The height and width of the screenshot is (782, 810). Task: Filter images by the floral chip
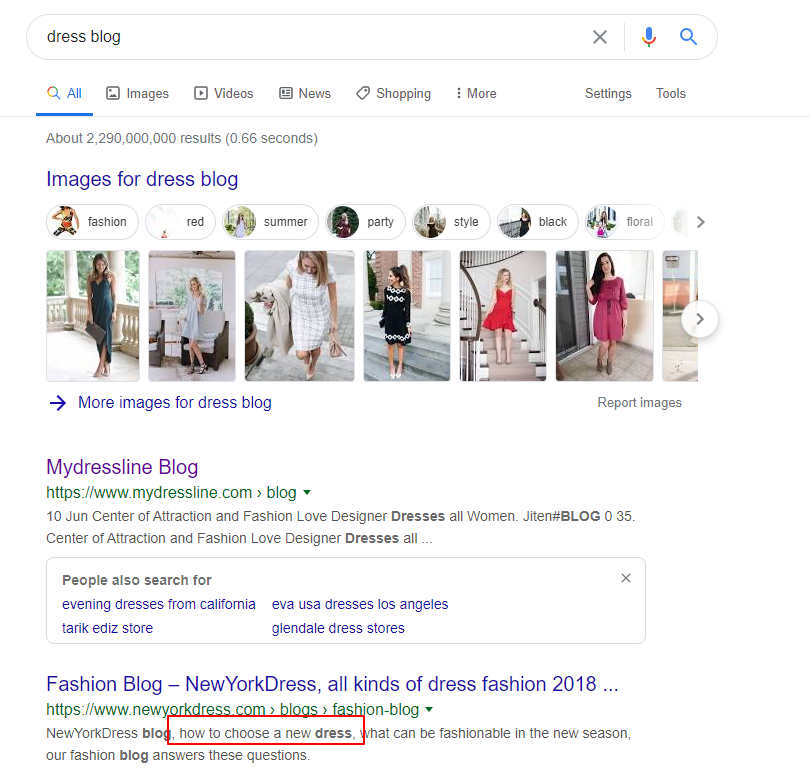click(625, 222)
